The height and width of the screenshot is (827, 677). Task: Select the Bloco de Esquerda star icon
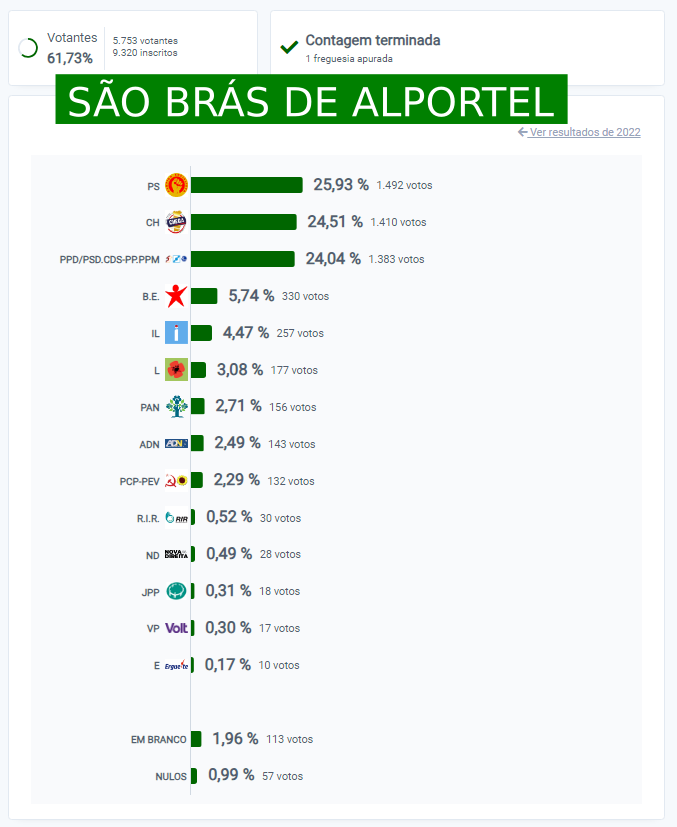tap(176, 296)
